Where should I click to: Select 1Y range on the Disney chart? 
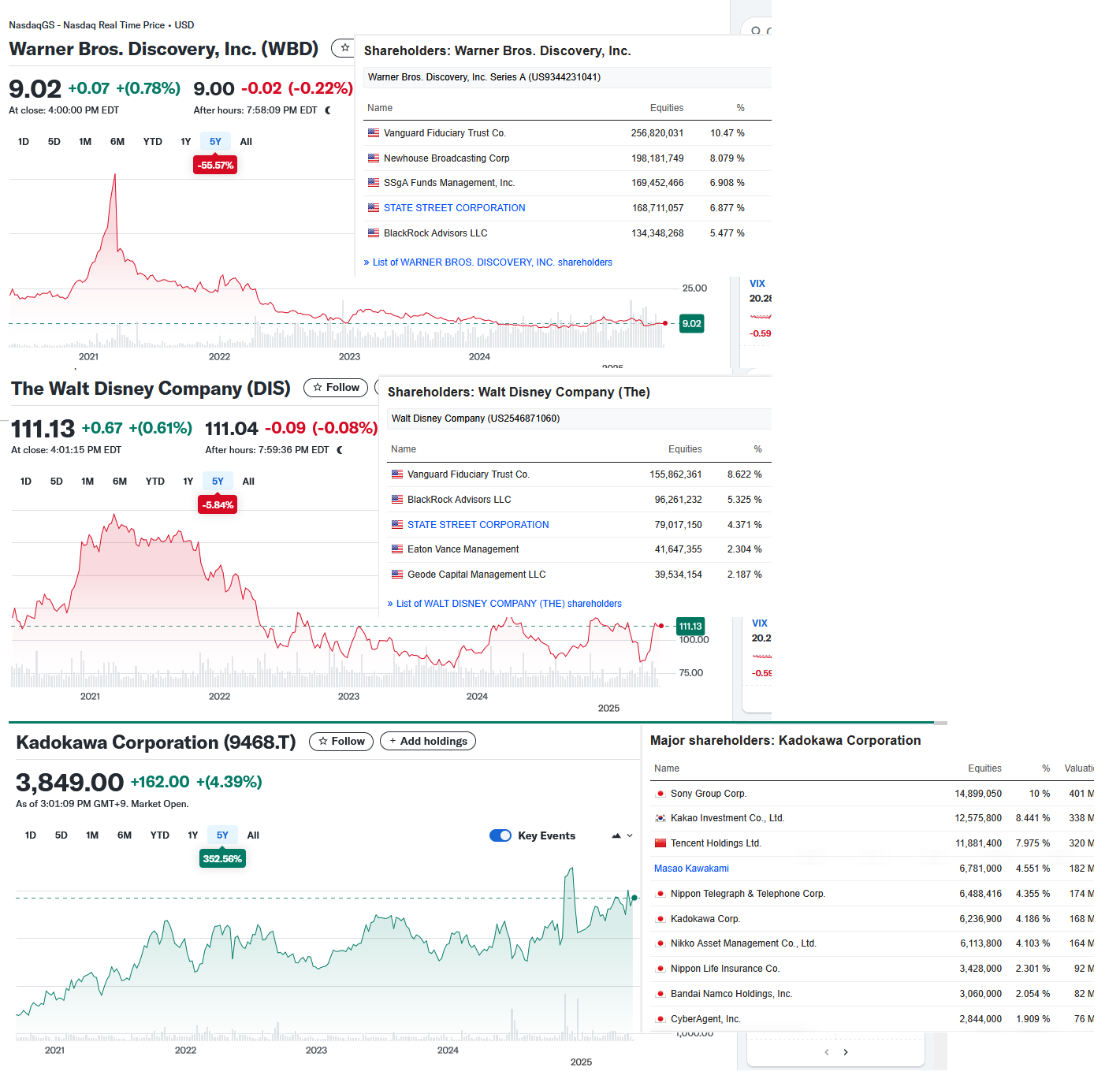188,482
